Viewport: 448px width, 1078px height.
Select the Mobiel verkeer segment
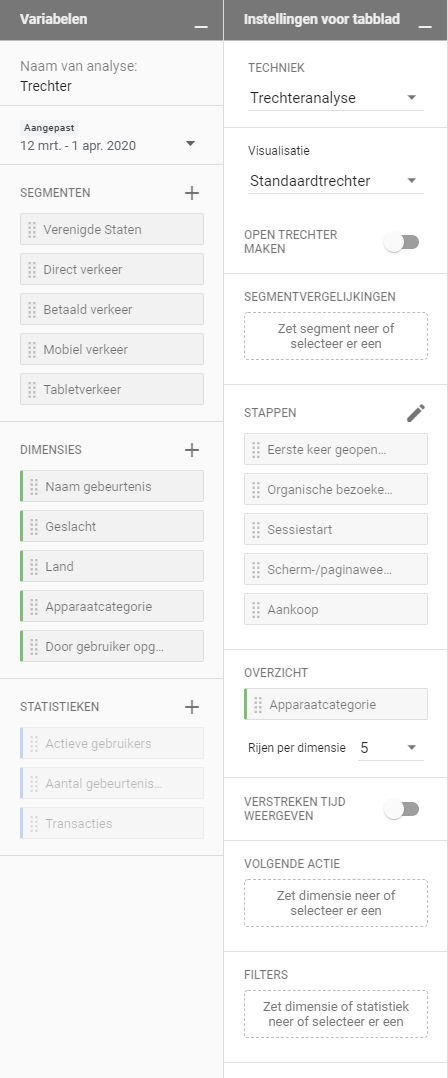[112, 349]
